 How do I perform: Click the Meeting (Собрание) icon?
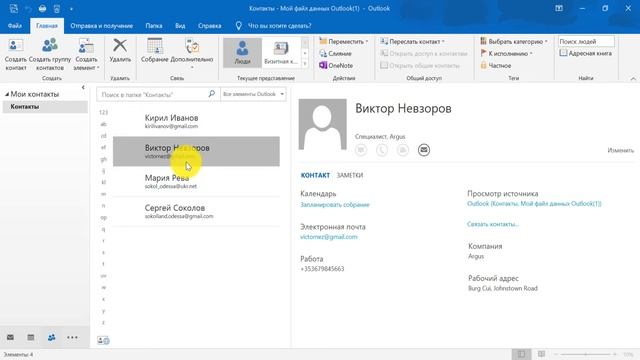[155, 51]
